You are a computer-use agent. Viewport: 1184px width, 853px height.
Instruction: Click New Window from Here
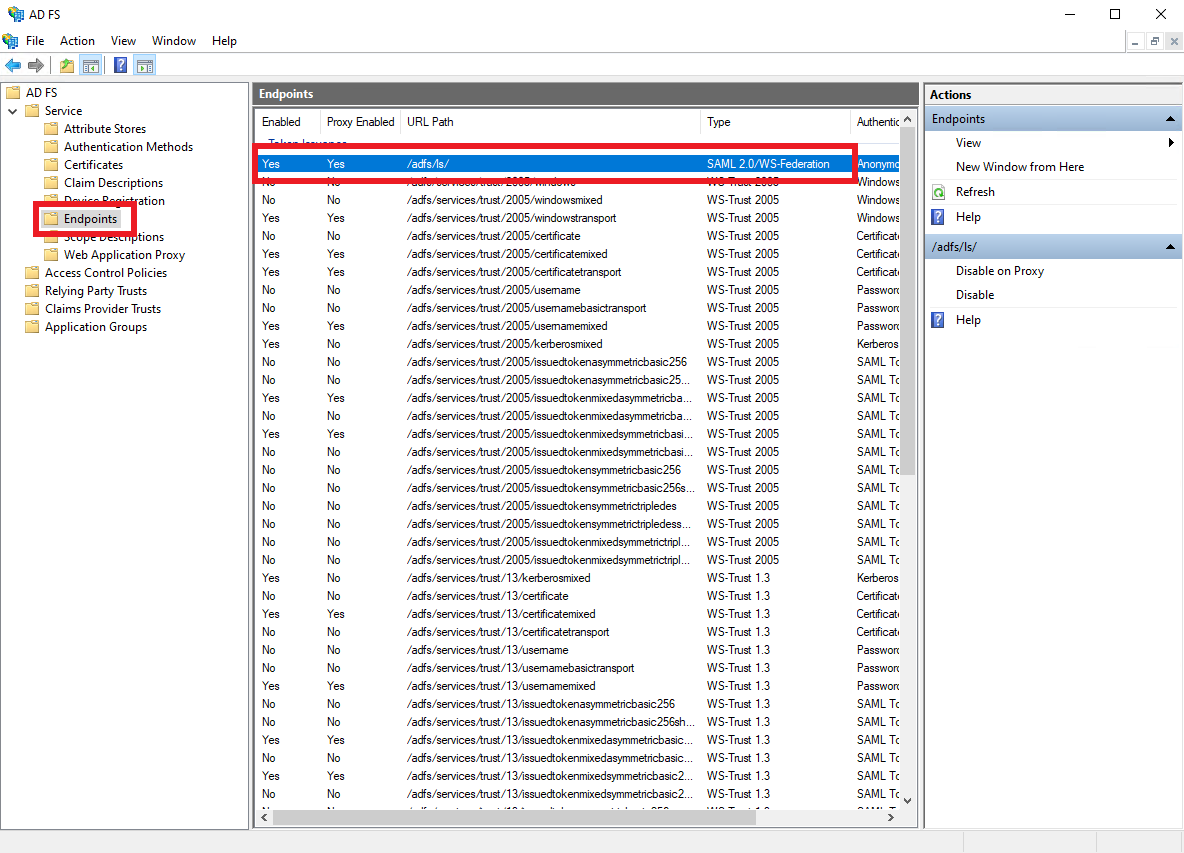point(1020,166)
